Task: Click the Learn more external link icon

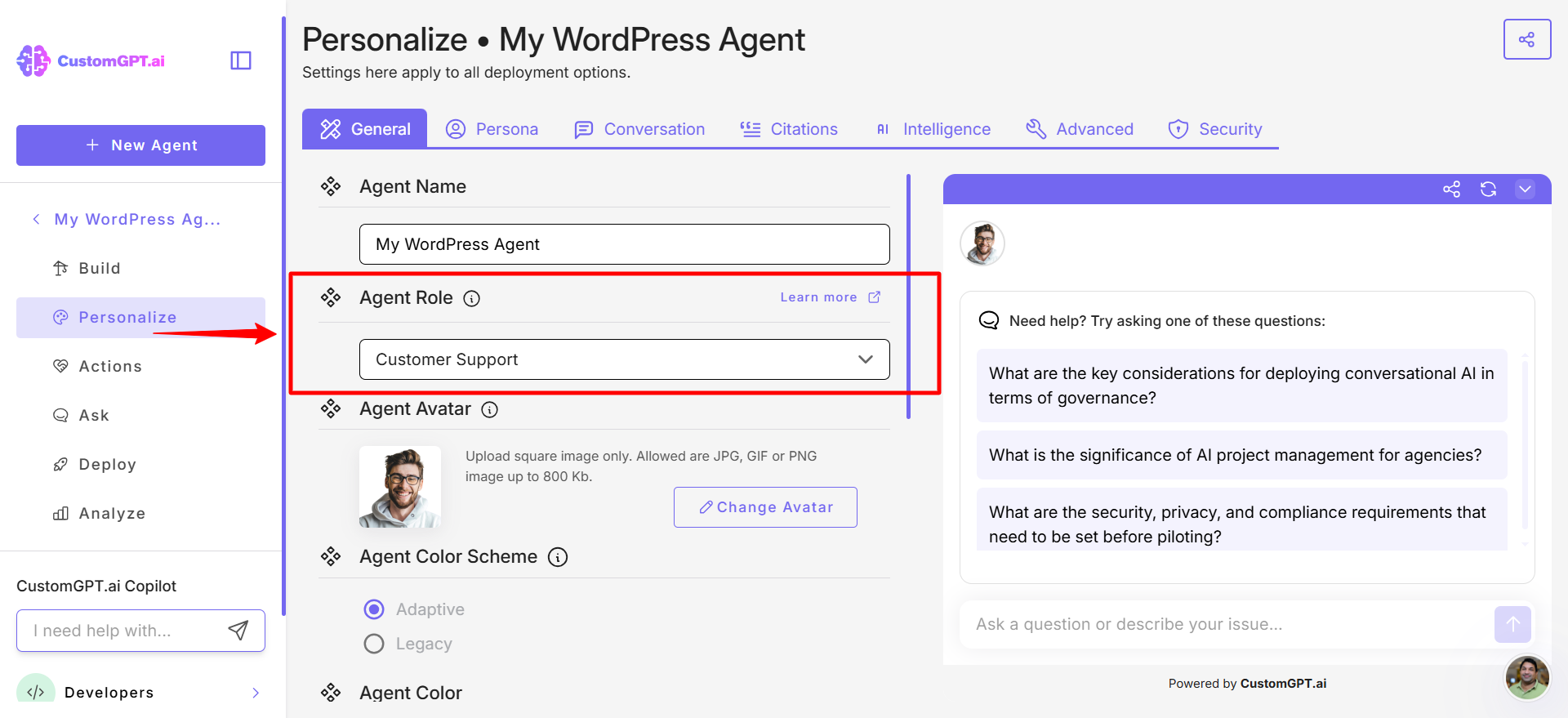Action: click(874, 297)
